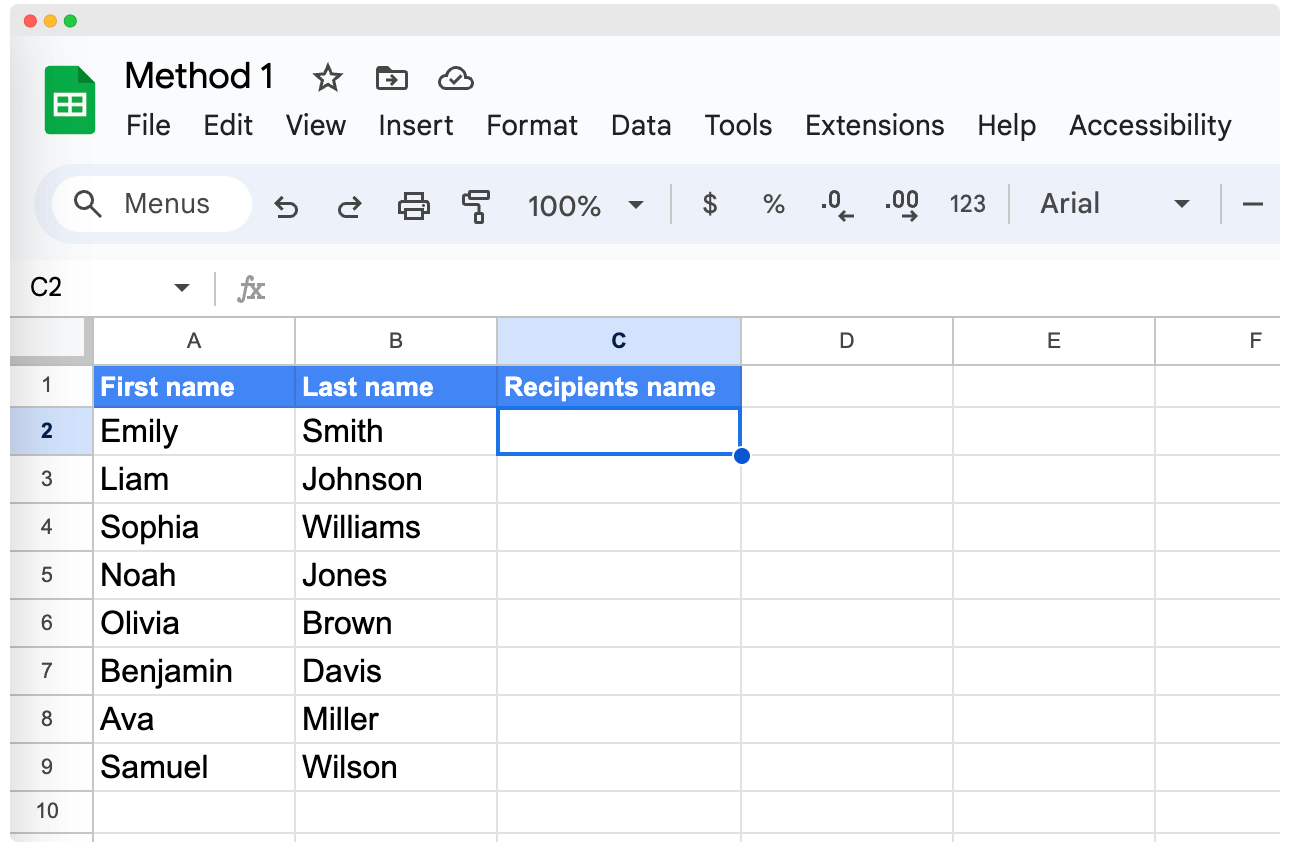Viewport: 1290px width, 846px height.
Task: Open the Google Sheets home icon
Action: coord(69,100)
